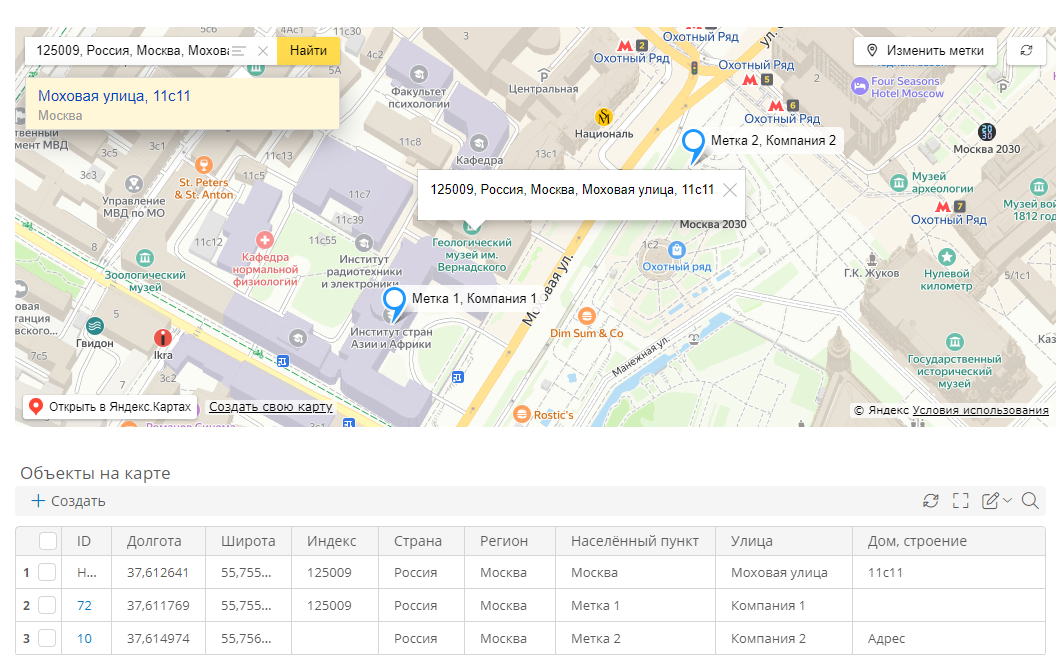Toggle the select-all header checkbox
1061x662 pixels.
pos(47,541)
